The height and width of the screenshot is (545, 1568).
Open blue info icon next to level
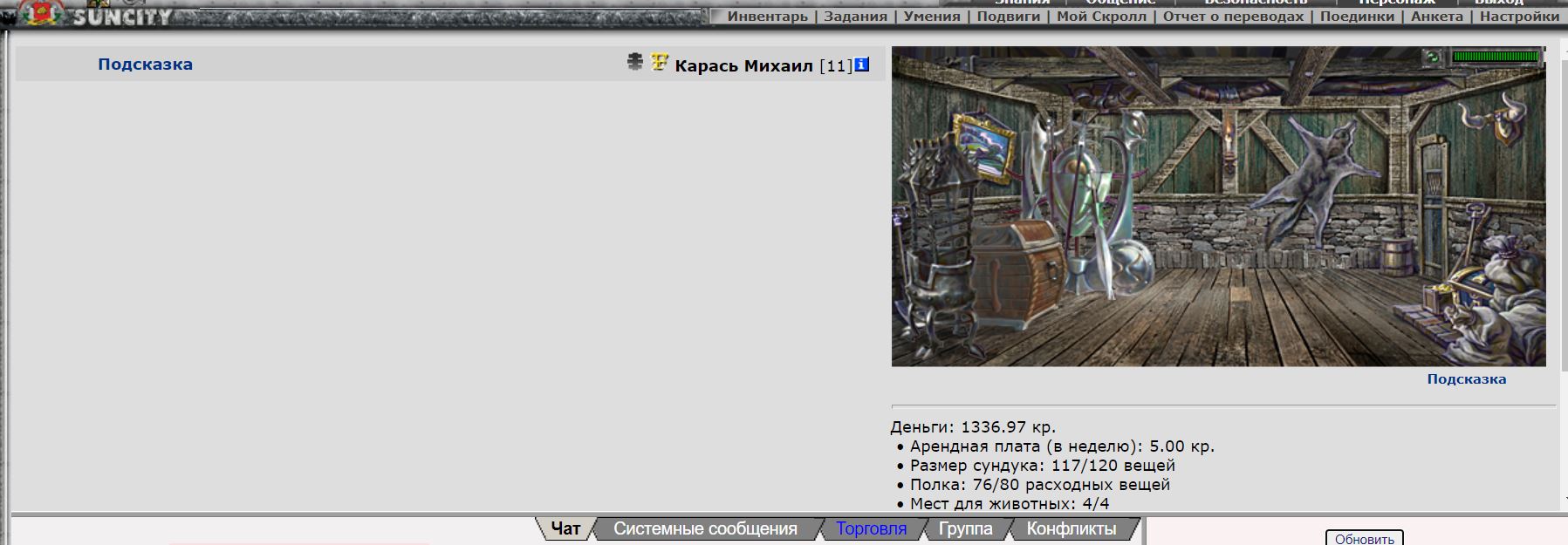862,64
